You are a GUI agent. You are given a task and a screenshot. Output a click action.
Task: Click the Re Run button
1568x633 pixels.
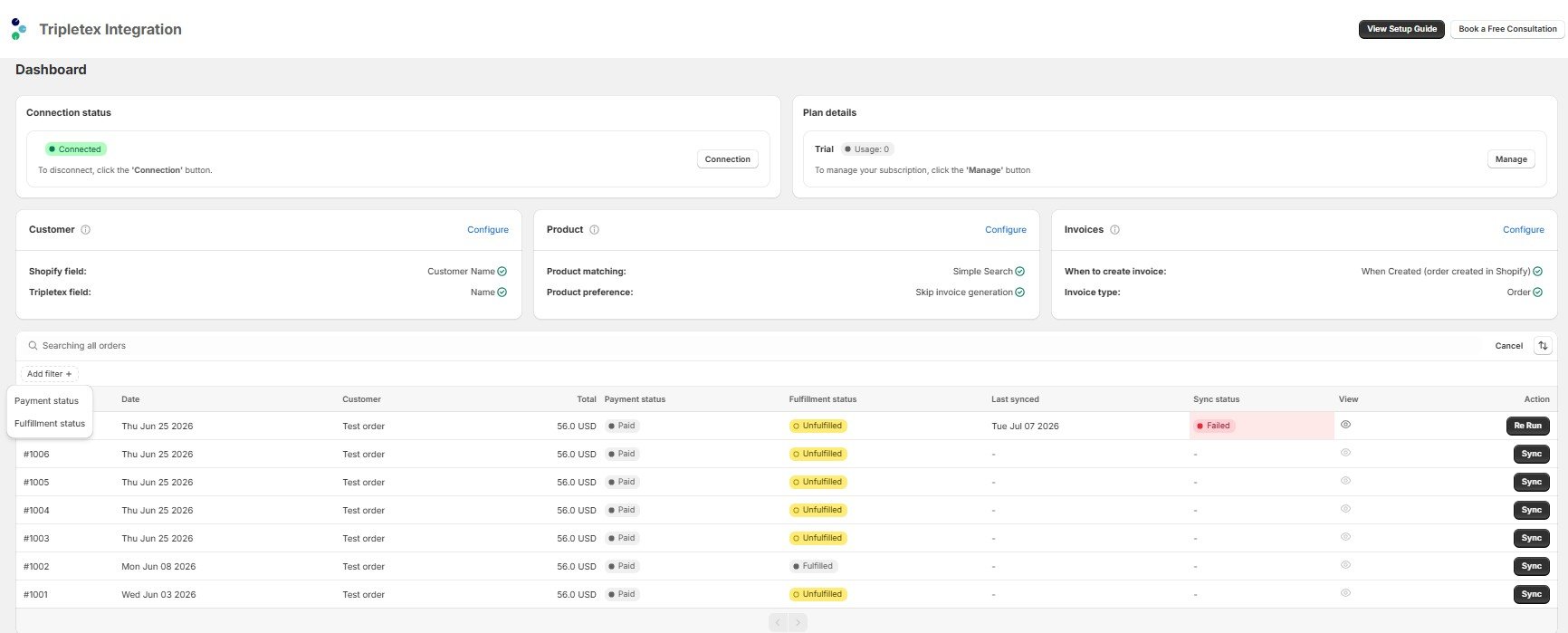1527,426
